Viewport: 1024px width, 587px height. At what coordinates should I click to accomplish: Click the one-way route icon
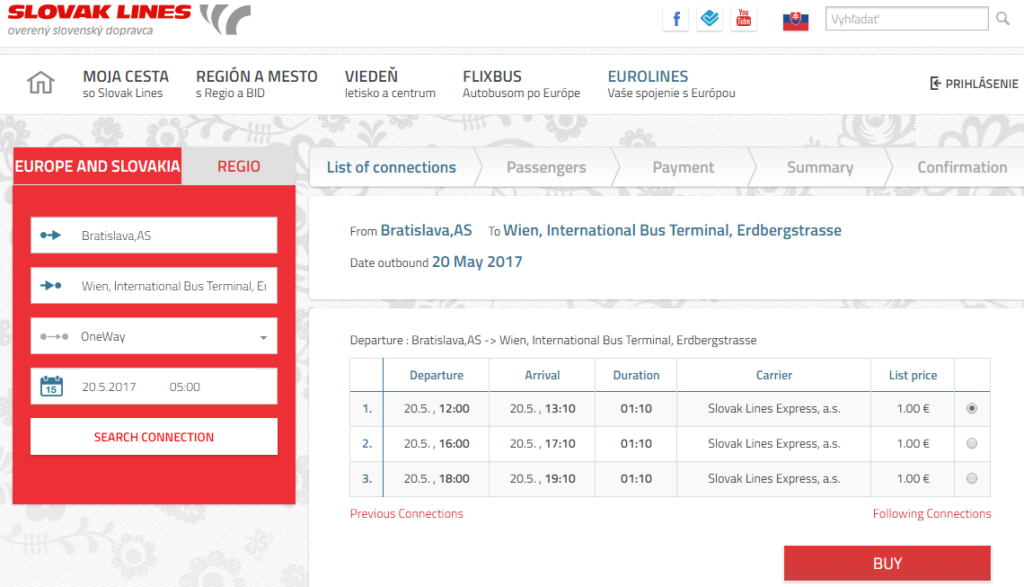54,336
